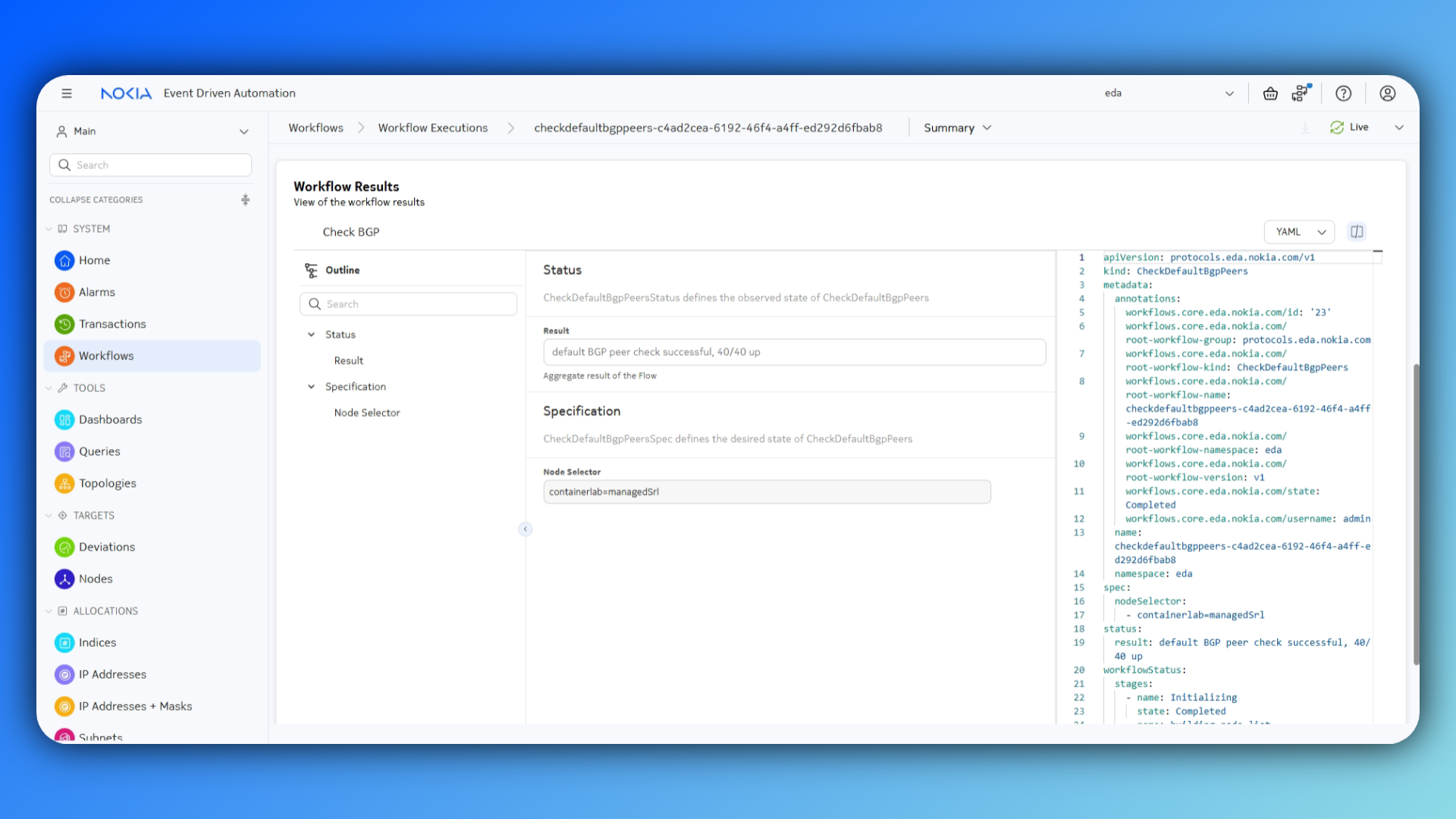Toggle Live refresh mode
Image resolution: width=1456 pixels, height=819 pixels.
pos(1350,127)
